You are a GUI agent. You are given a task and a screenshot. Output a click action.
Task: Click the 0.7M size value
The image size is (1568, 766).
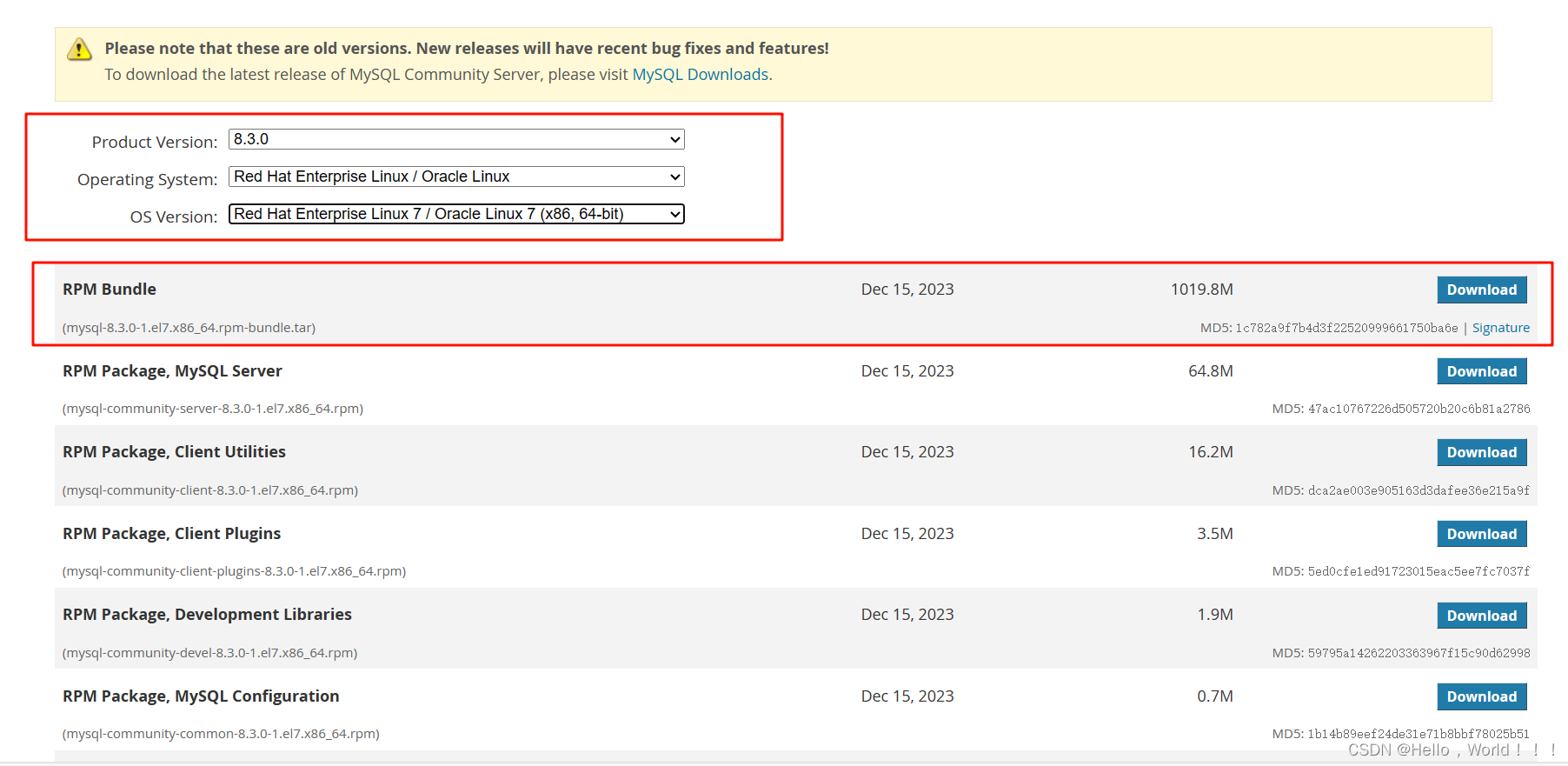[1215, 696]
